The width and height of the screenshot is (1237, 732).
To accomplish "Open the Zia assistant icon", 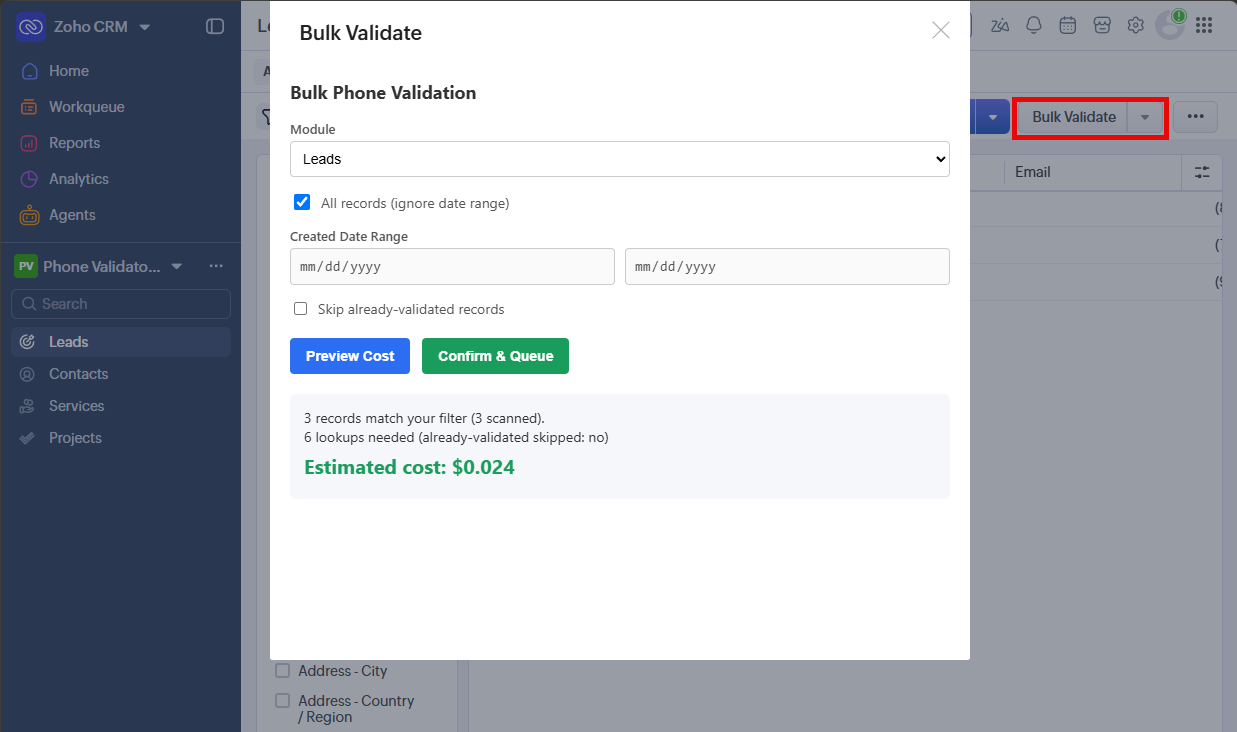I will pyautogui.click(x=1000, y=26).
